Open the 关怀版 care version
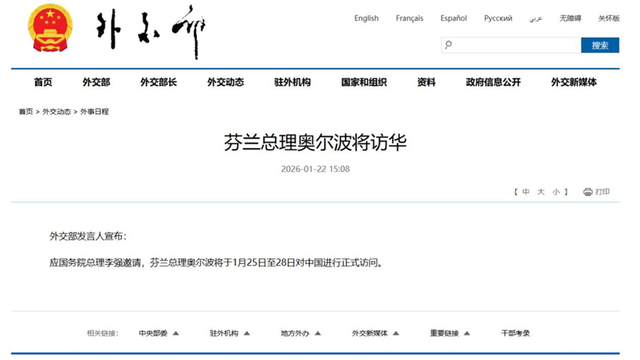This screenshot has height=360, width=640. click(x=609, y=18)
